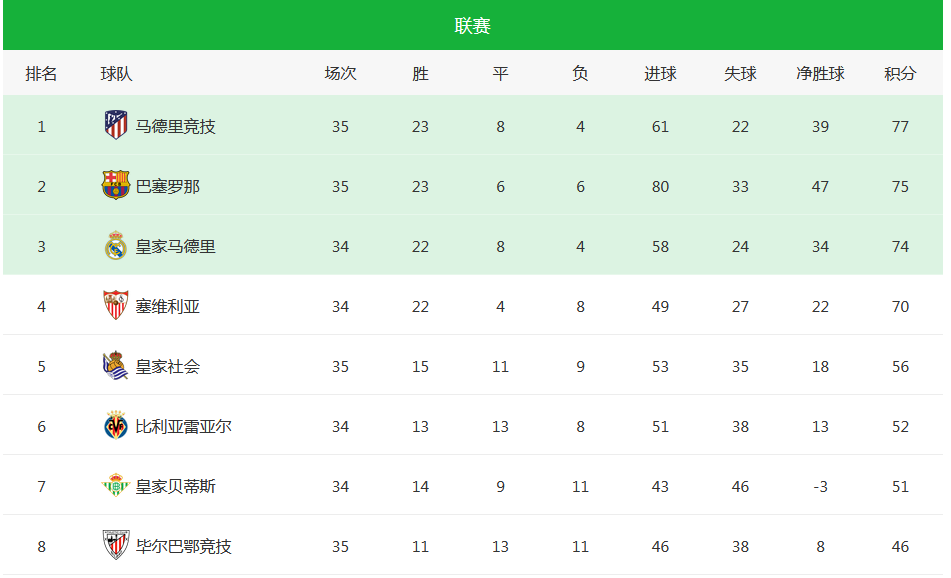Click the Atlético Madrid club crest
Image resolution: width=951 pixels, height=578 pixels.
click(115, 126)
